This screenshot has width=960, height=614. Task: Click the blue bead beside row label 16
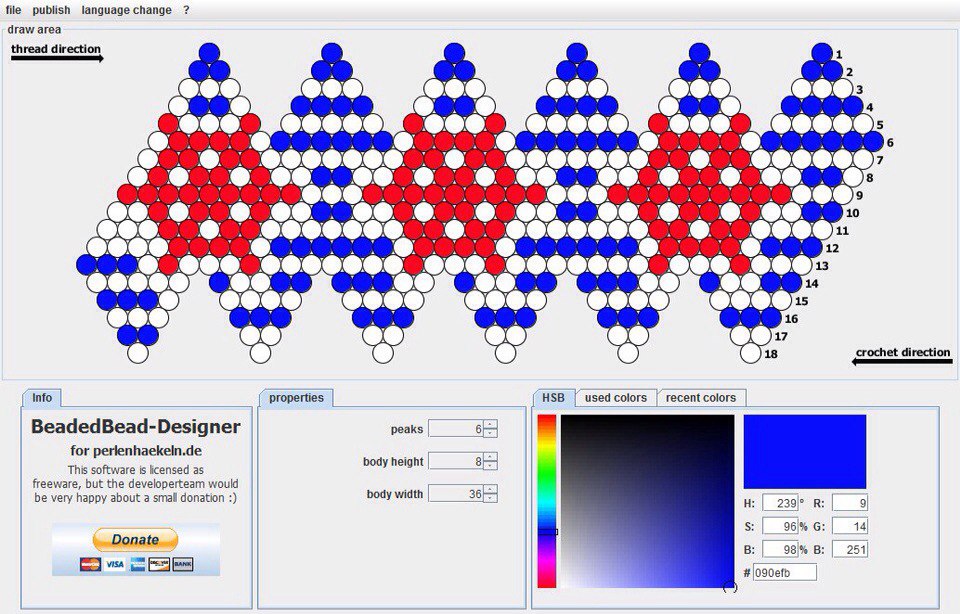771,318
